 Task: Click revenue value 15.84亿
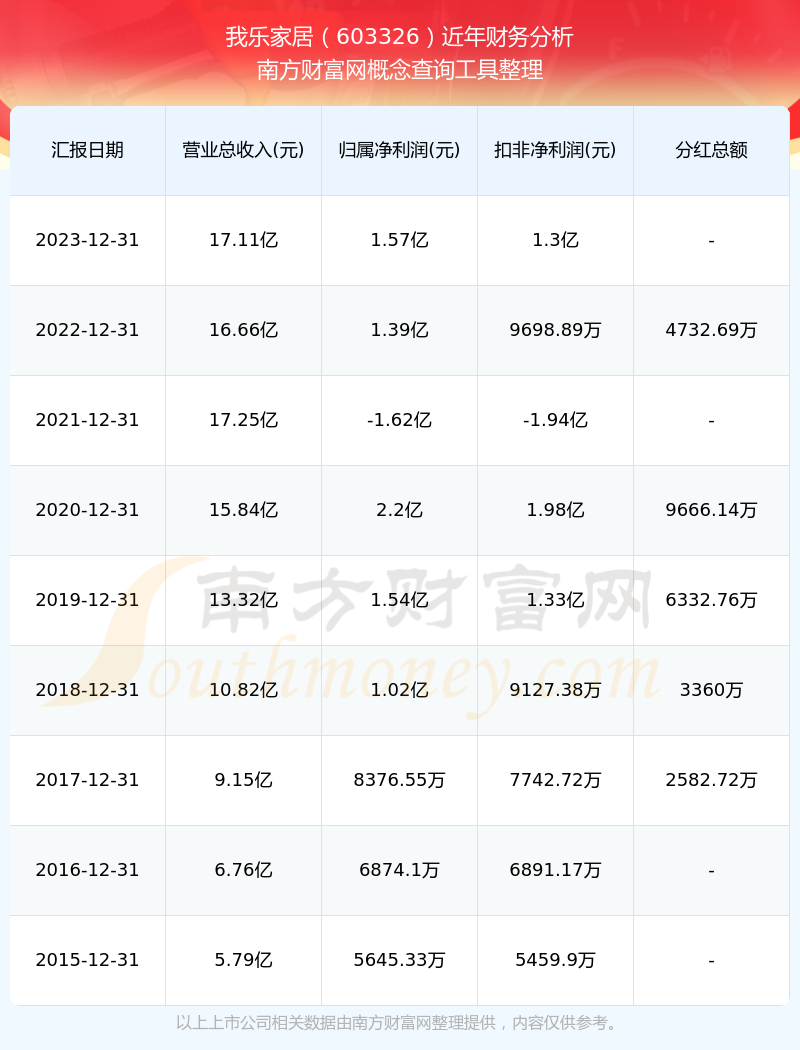[244, 510]
